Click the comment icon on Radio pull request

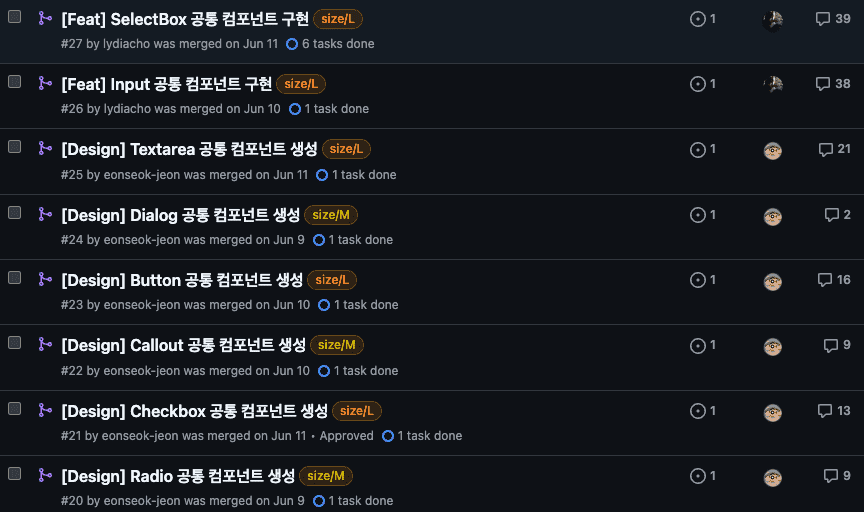(x=830, y=476)
